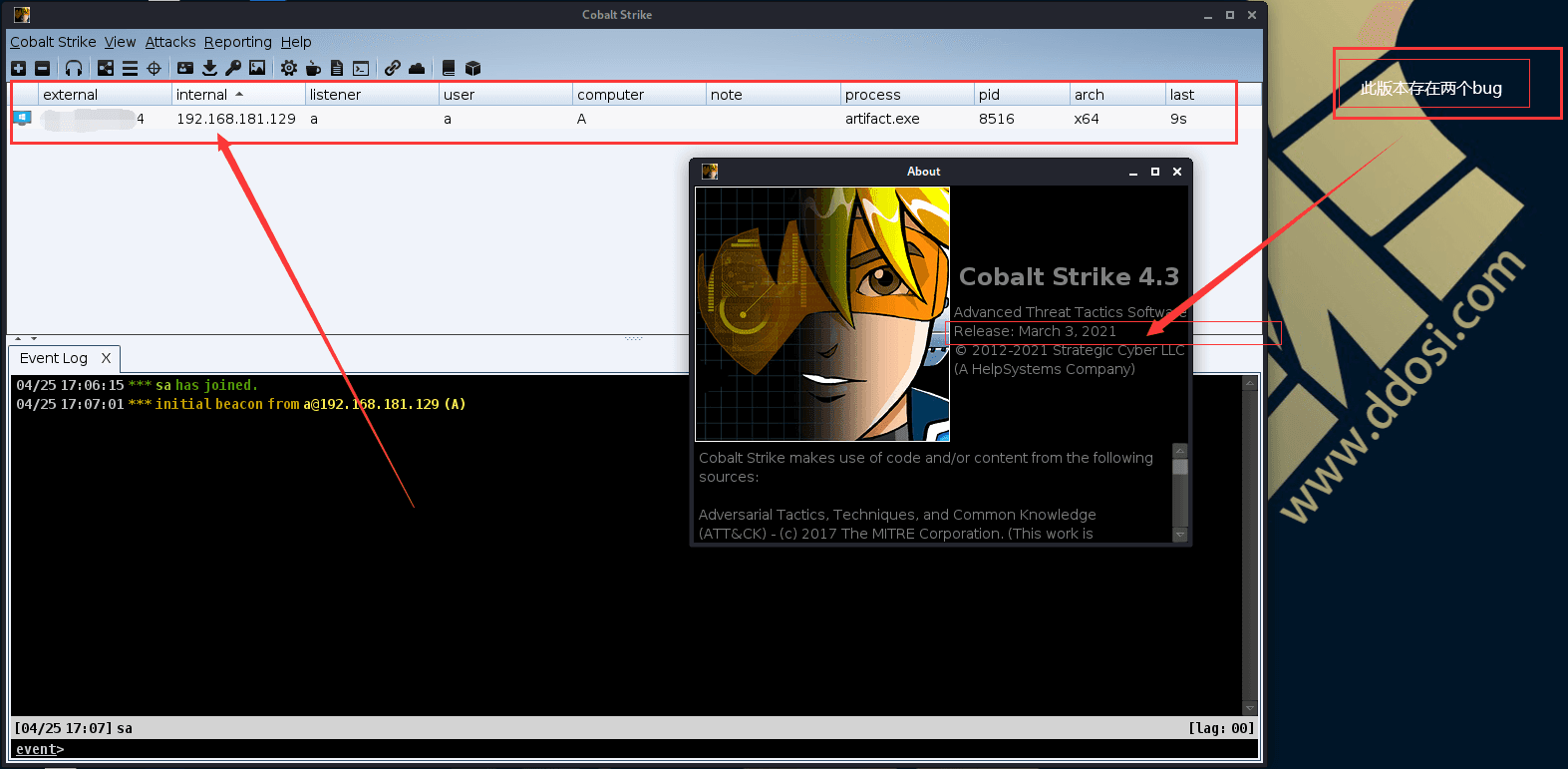This screenshot has width=1568, height=769.
Task: Manage web server cloud icon
Action: click(x=417, y=68)
